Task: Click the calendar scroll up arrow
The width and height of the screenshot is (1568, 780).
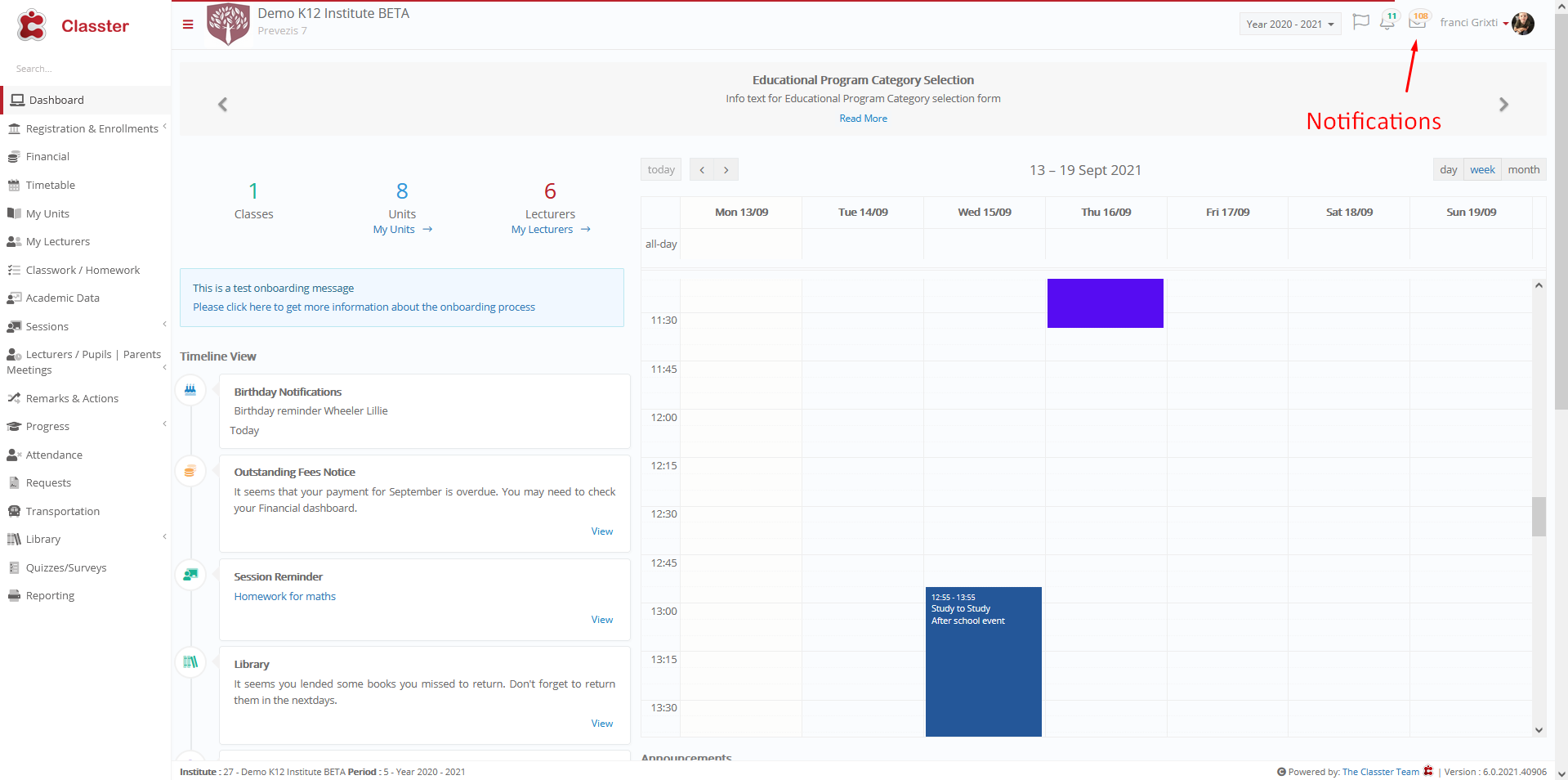Action: coord(1539,285)
